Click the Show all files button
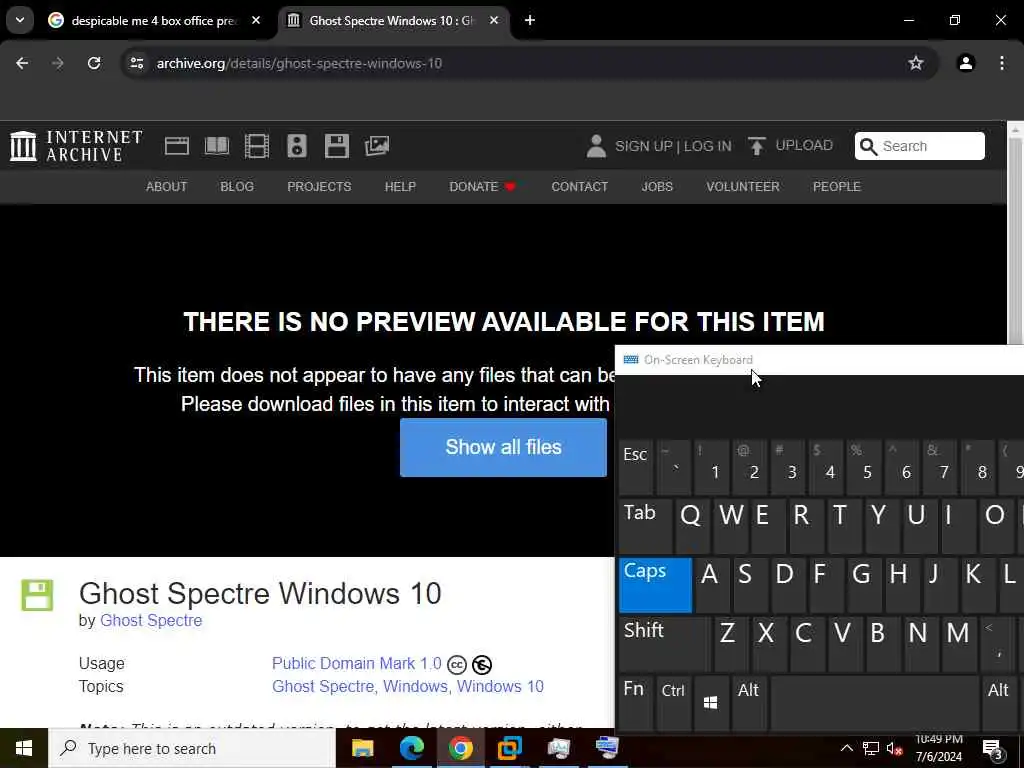 (503, 447)
